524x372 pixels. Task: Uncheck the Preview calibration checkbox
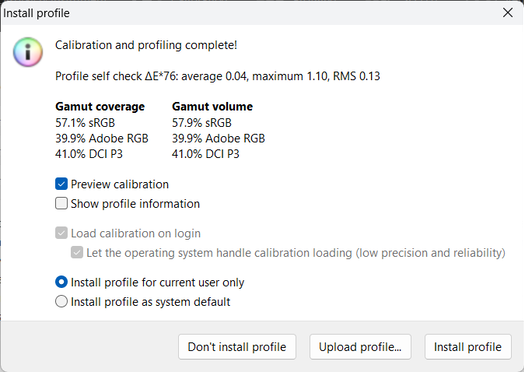(61, 184)
